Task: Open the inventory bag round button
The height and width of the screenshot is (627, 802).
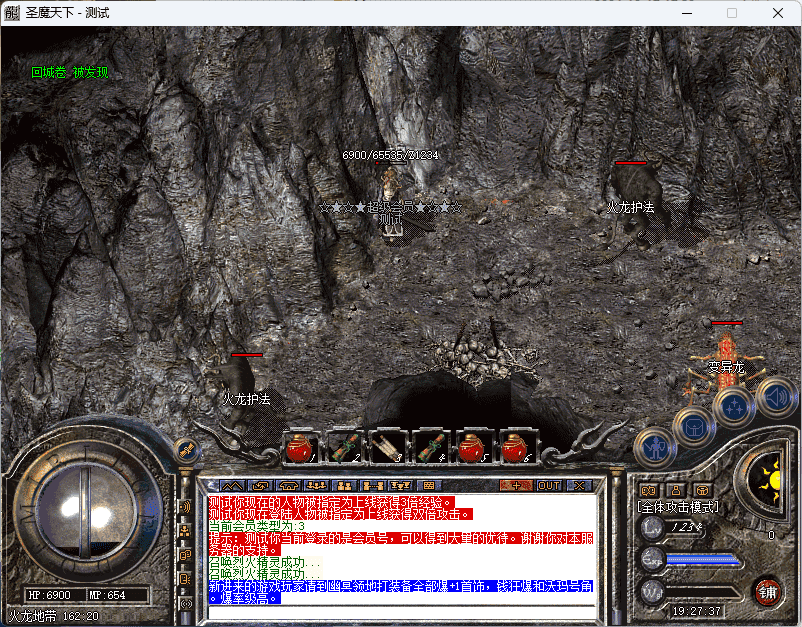Action: click(x=695, y=427)
